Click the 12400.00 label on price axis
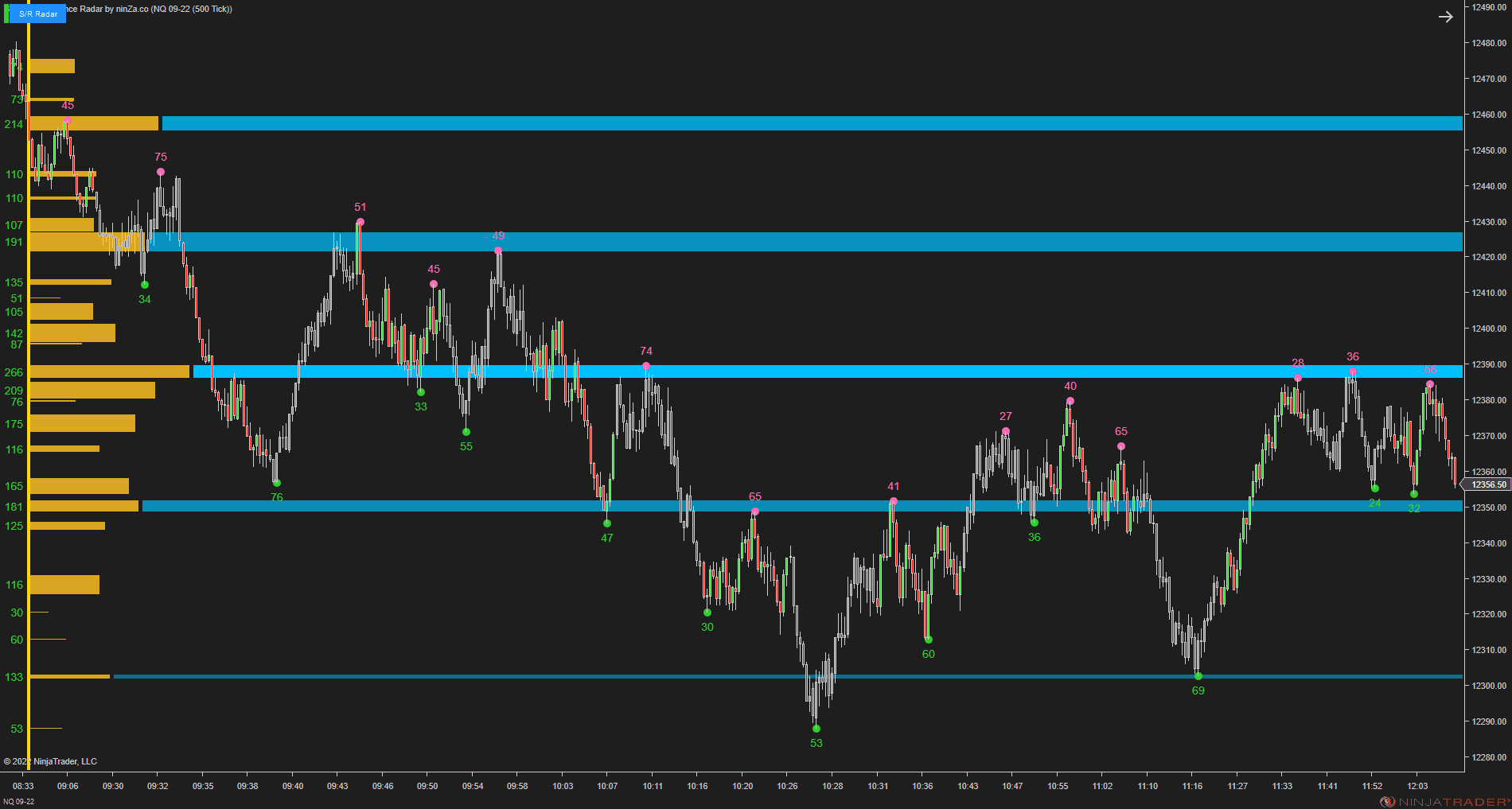This screenshot has height=809, width=1512. pos(1488,329)
